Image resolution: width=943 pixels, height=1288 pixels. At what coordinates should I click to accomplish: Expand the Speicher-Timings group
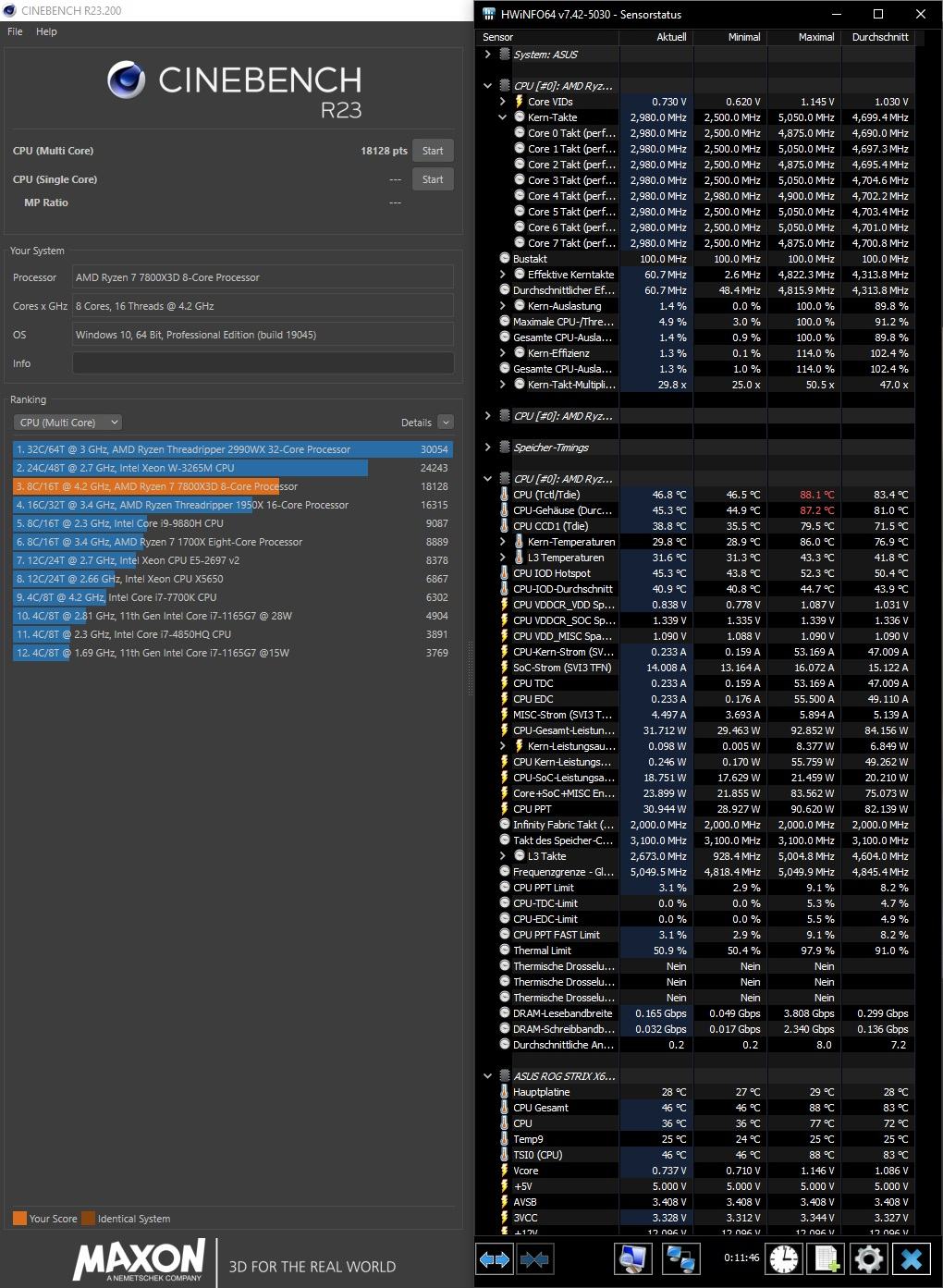(487, 448)
